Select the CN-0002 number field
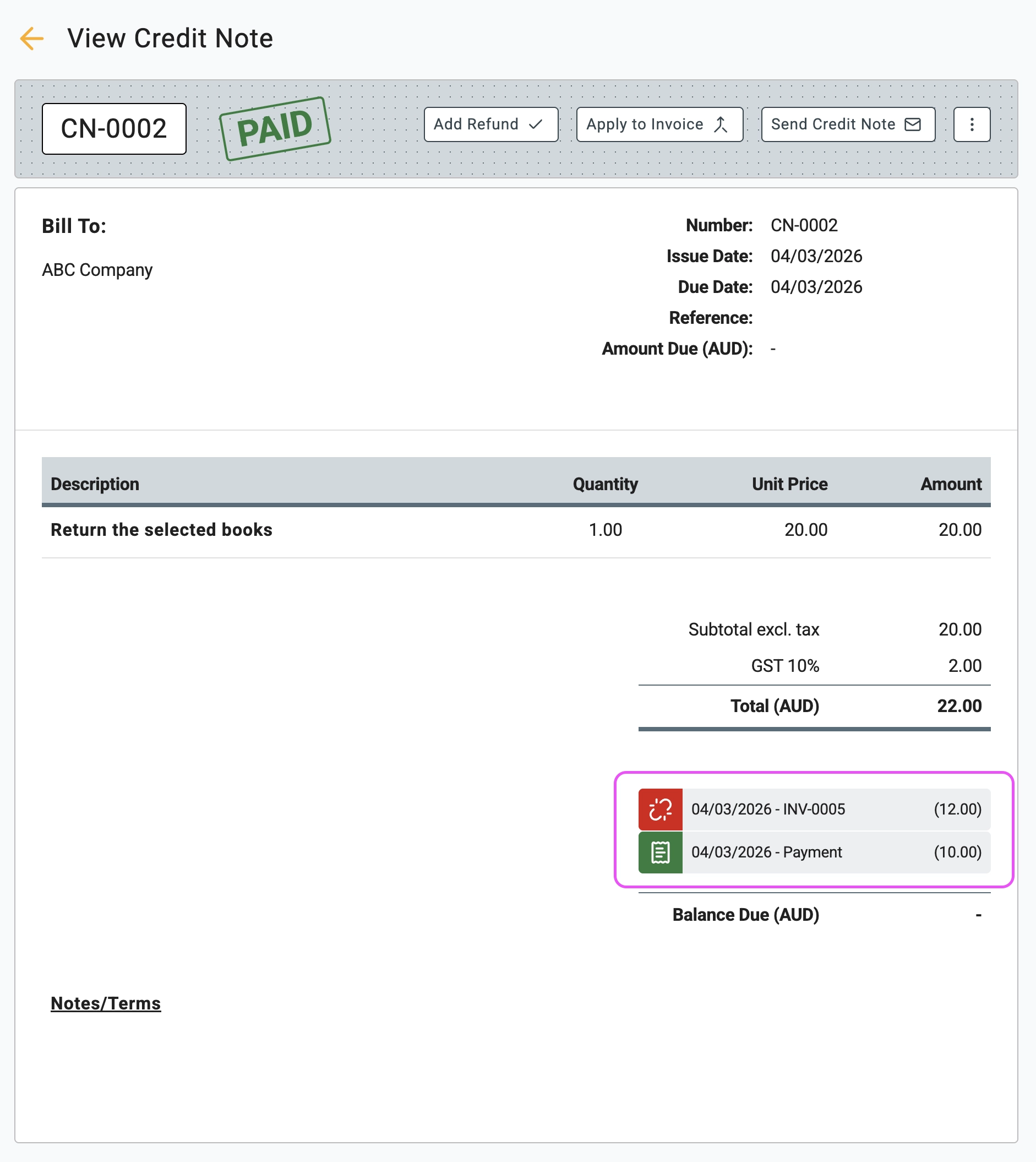 coord(114,128)
